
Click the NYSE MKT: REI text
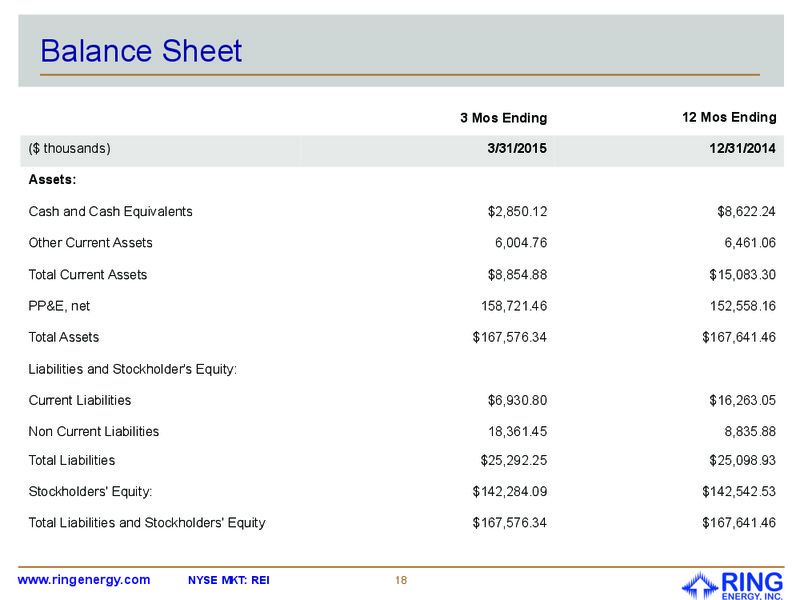point(229,581)
